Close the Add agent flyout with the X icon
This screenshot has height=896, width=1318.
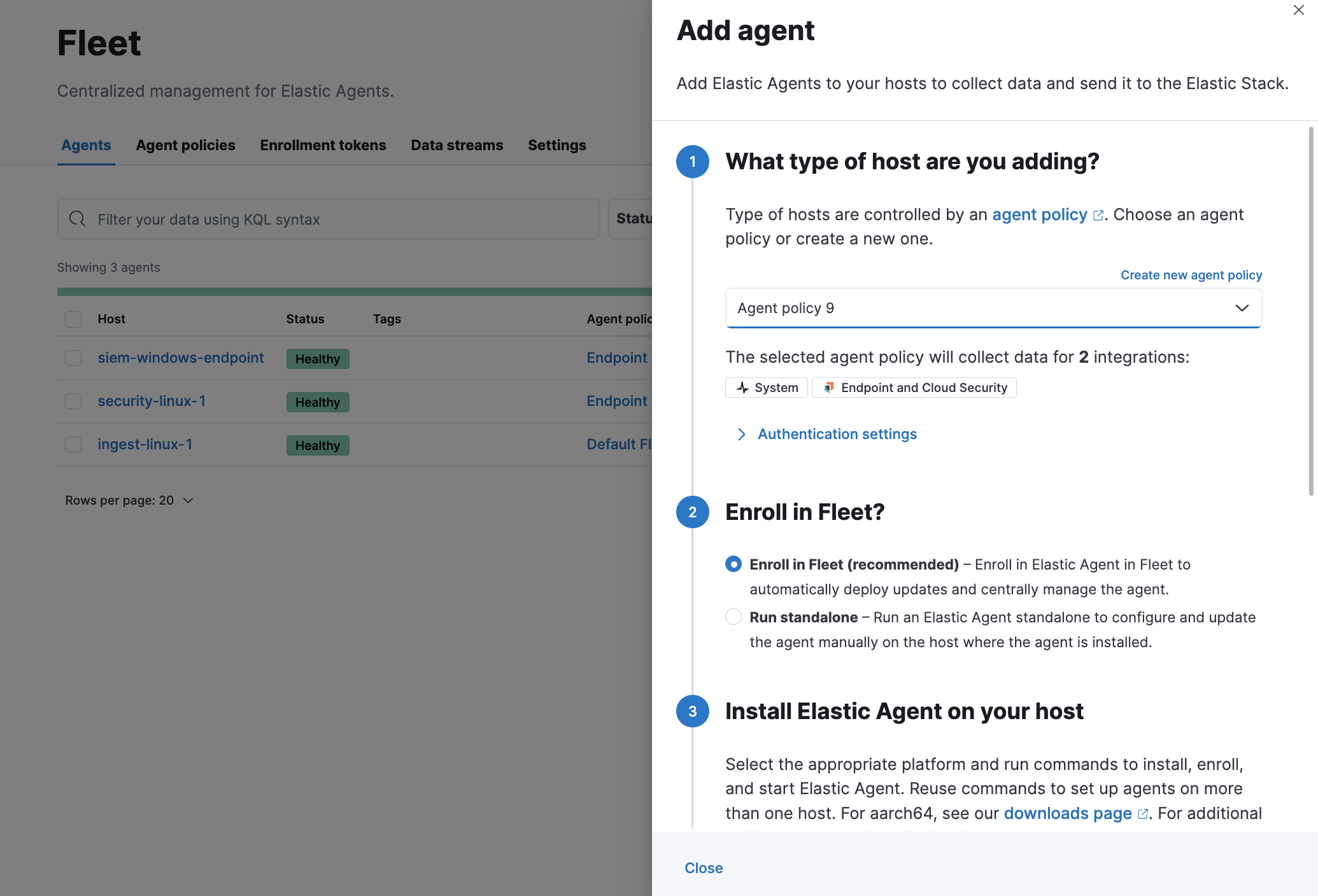(1299, 10)
